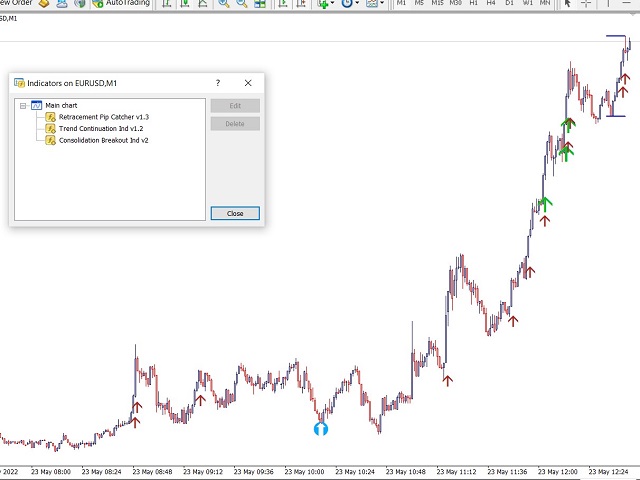Select the horizontal line drawing tool
The image size is (640, 480).
[626, 3]
